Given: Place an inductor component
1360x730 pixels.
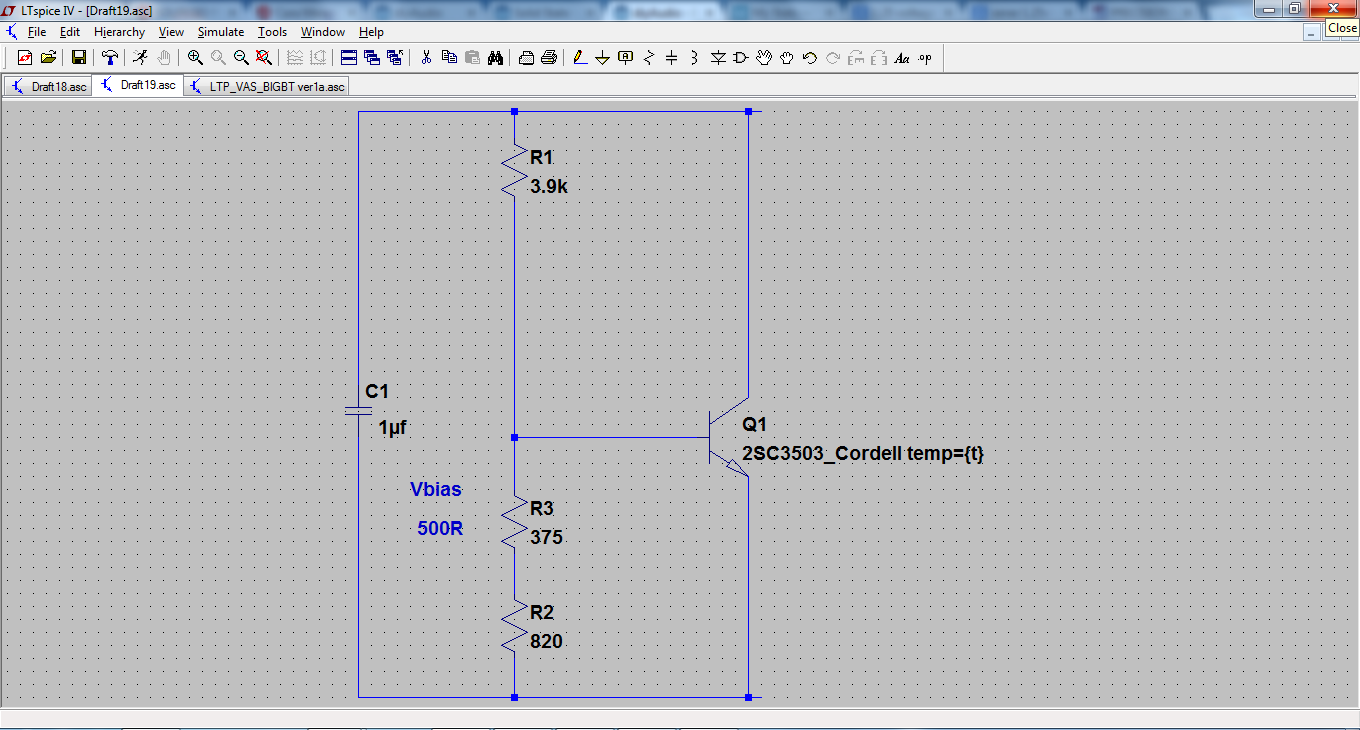Looking at the screenshot, I should point(695,58).
